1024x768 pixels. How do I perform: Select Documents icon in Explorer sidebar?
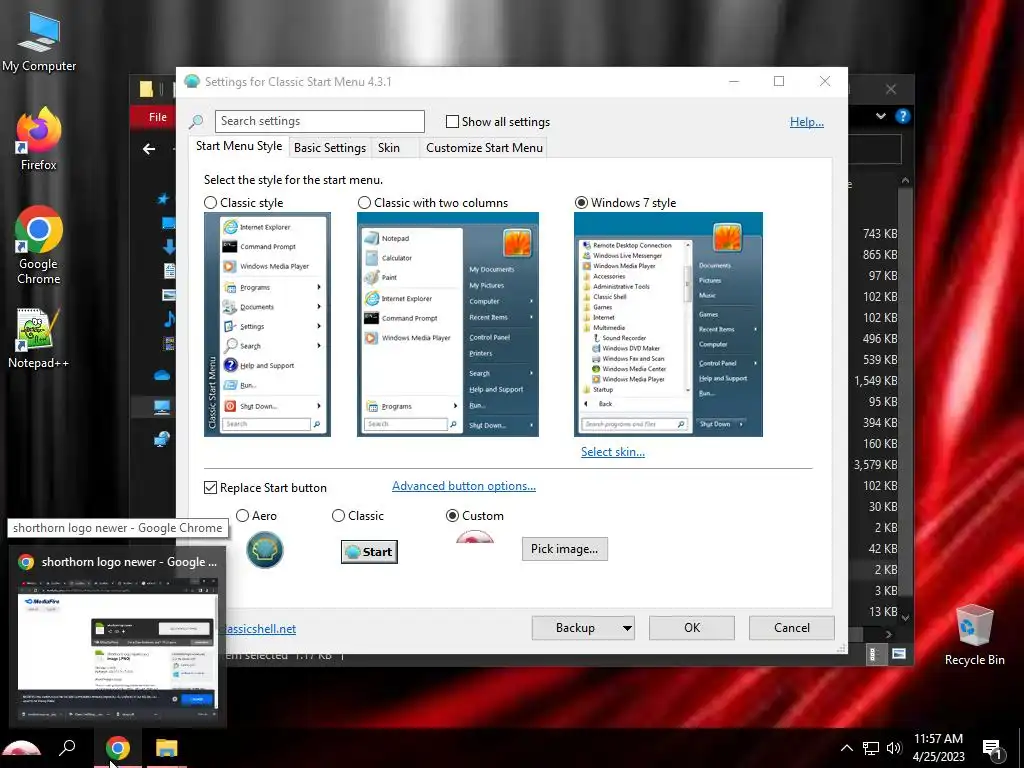coord(169,270)
